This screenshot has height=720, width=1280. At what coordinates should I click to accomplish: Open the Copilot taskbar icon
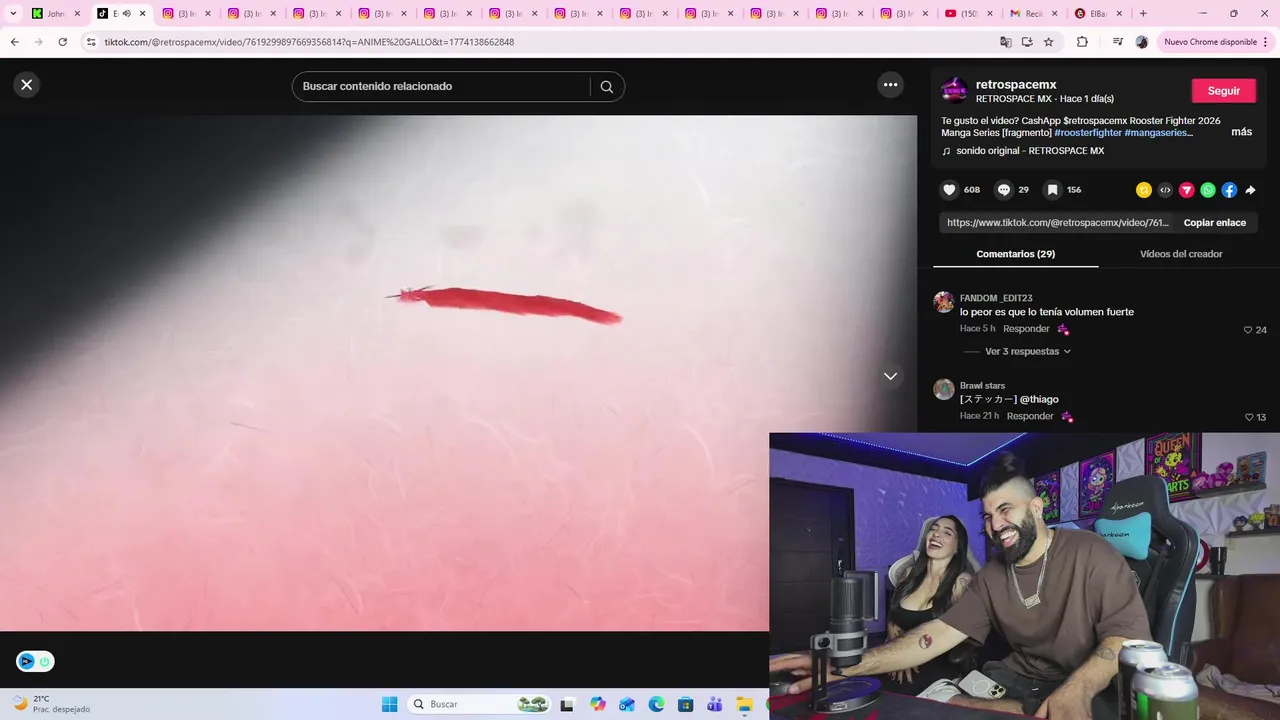[598, 704]
